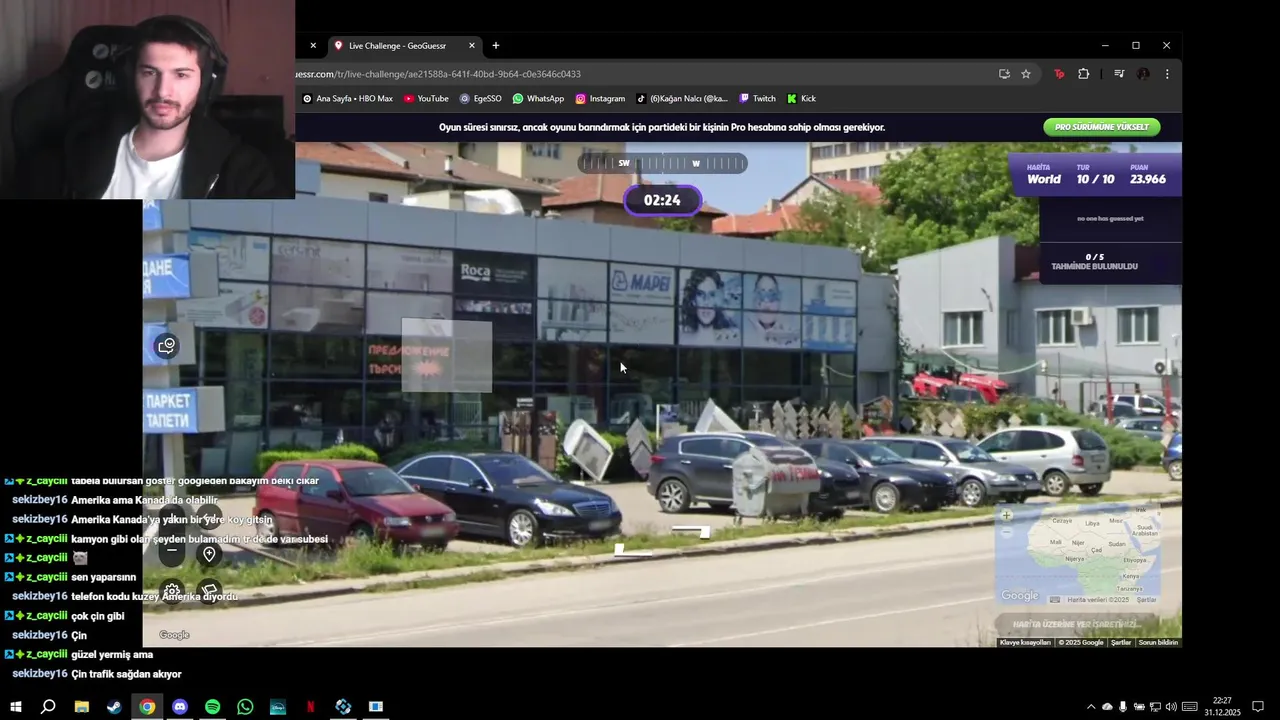Open WhatsApp from the taskbar

pos(245,707)
